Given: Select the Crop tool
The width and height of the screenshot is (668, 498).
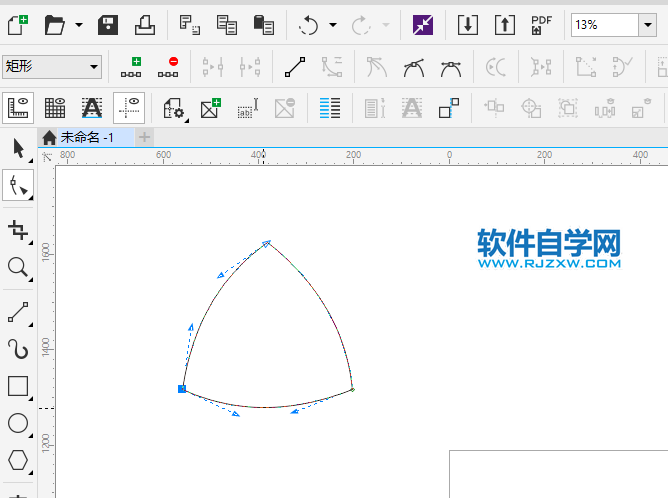Looking at the screenshot, I should pyautogui.click(x=18, y=230).
